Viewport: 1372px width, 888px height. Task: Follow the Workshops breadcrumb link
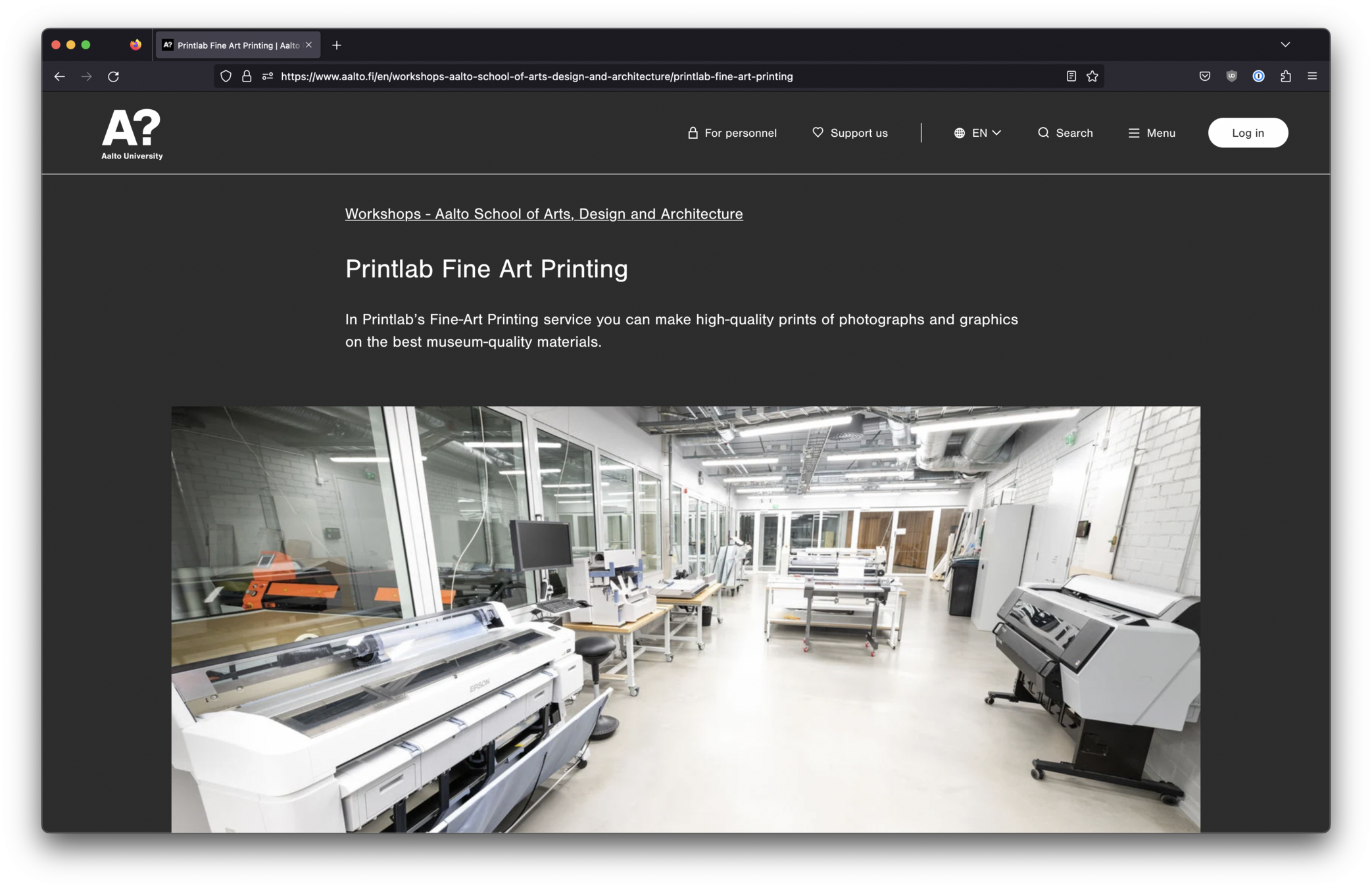pos(543,214)
